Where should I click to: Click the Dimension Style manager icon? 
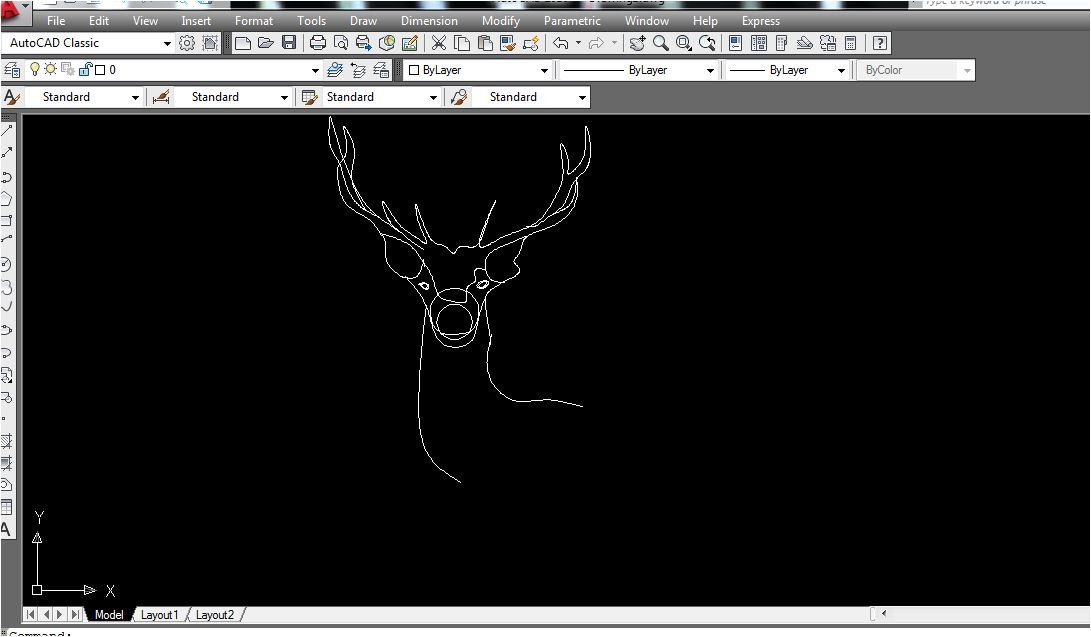point(161,97)
